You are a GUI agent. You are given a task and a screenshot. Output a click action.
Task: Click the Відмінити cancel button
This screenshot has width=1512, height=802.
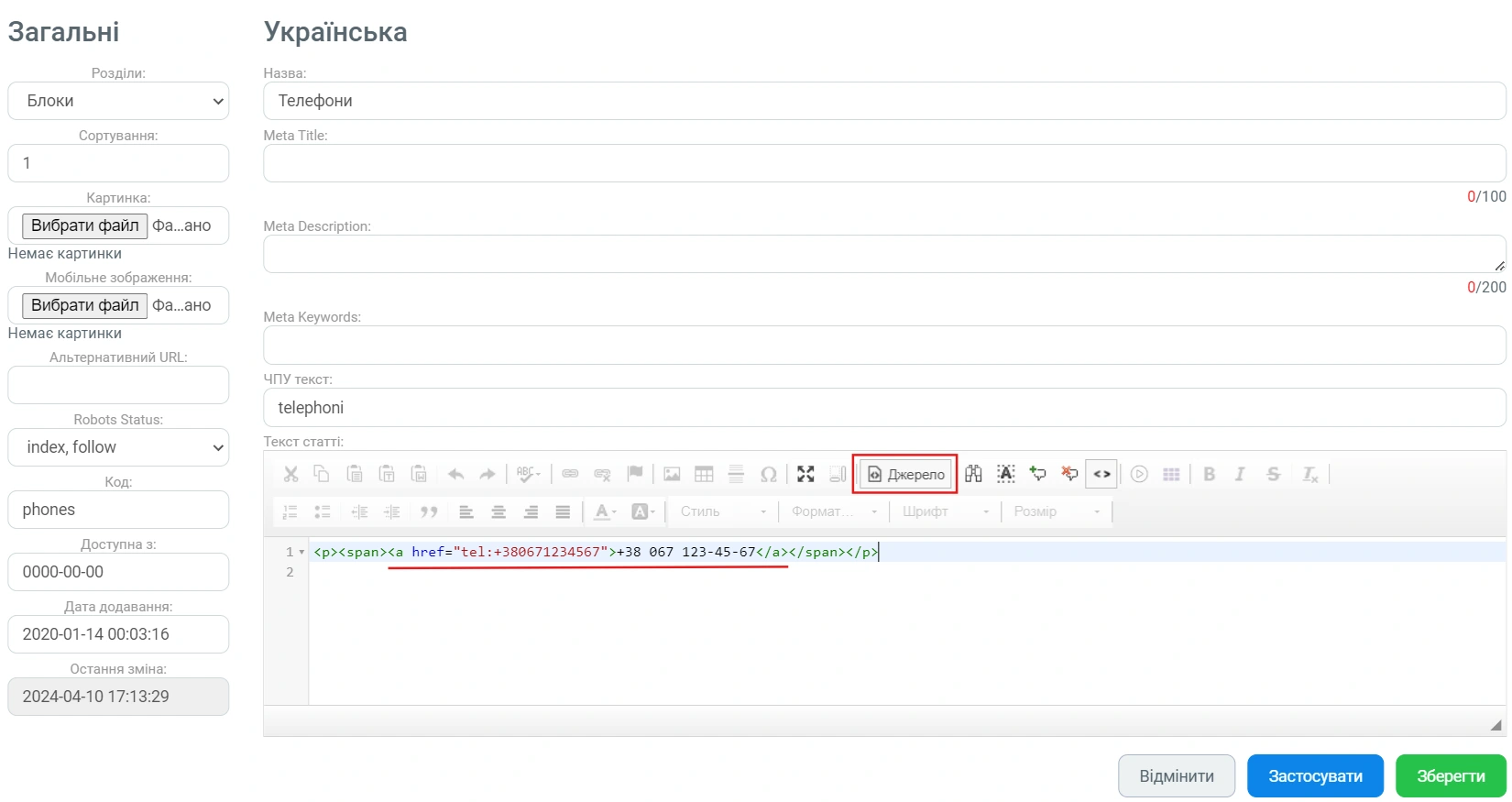[x=1176, y=776]
